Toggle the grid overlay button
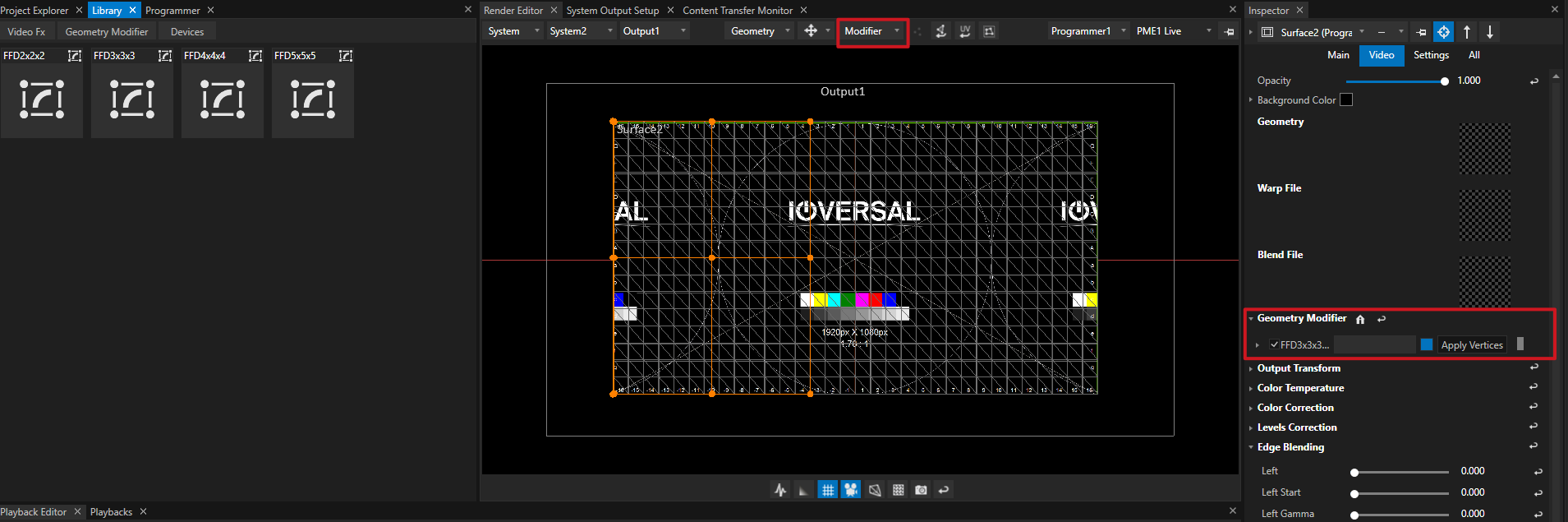The width and height of the screenshot is (1568, 522). click(x=827, y=490)
